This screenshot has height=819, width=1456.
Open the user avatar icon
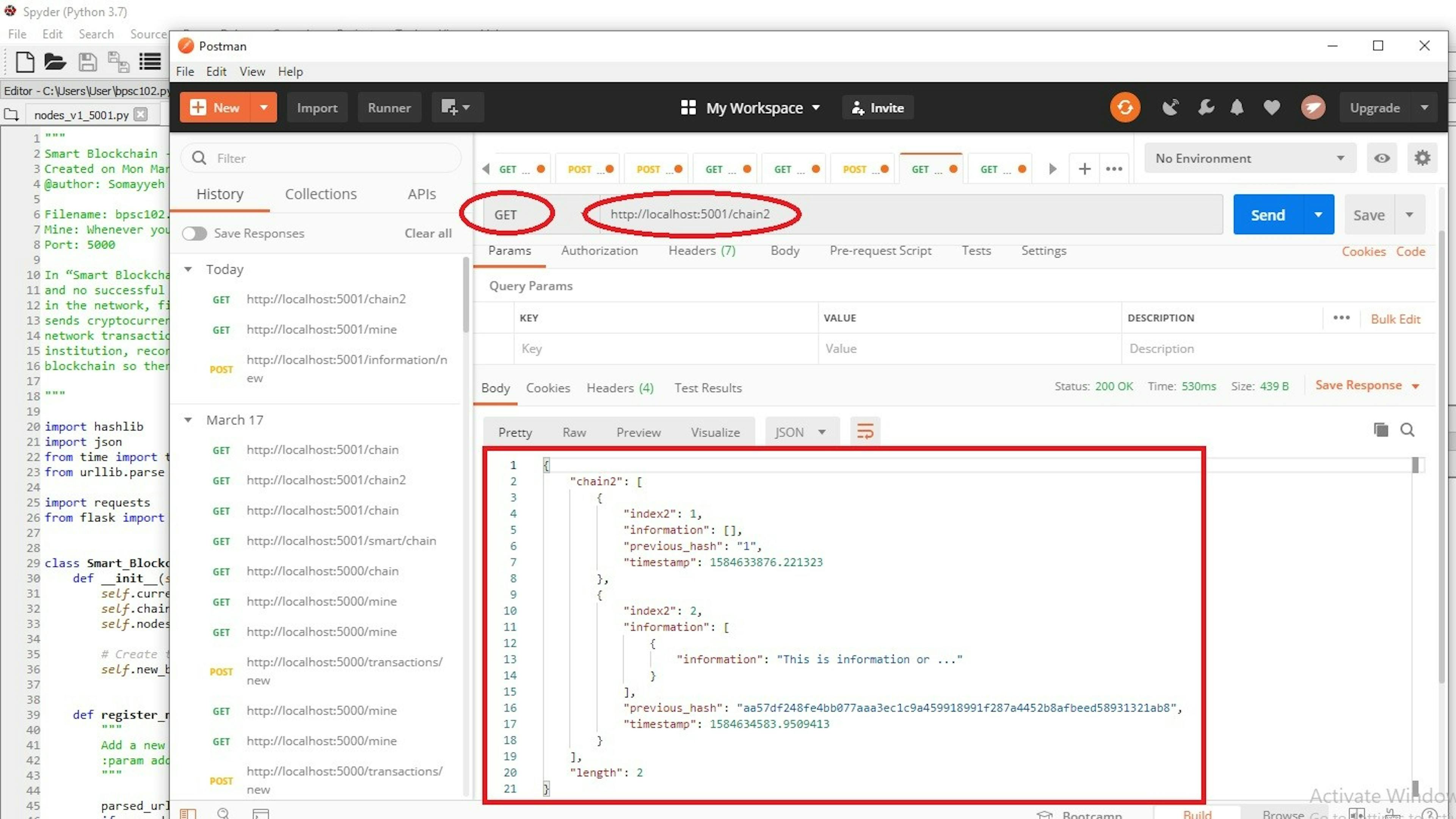click(1313, 107)
